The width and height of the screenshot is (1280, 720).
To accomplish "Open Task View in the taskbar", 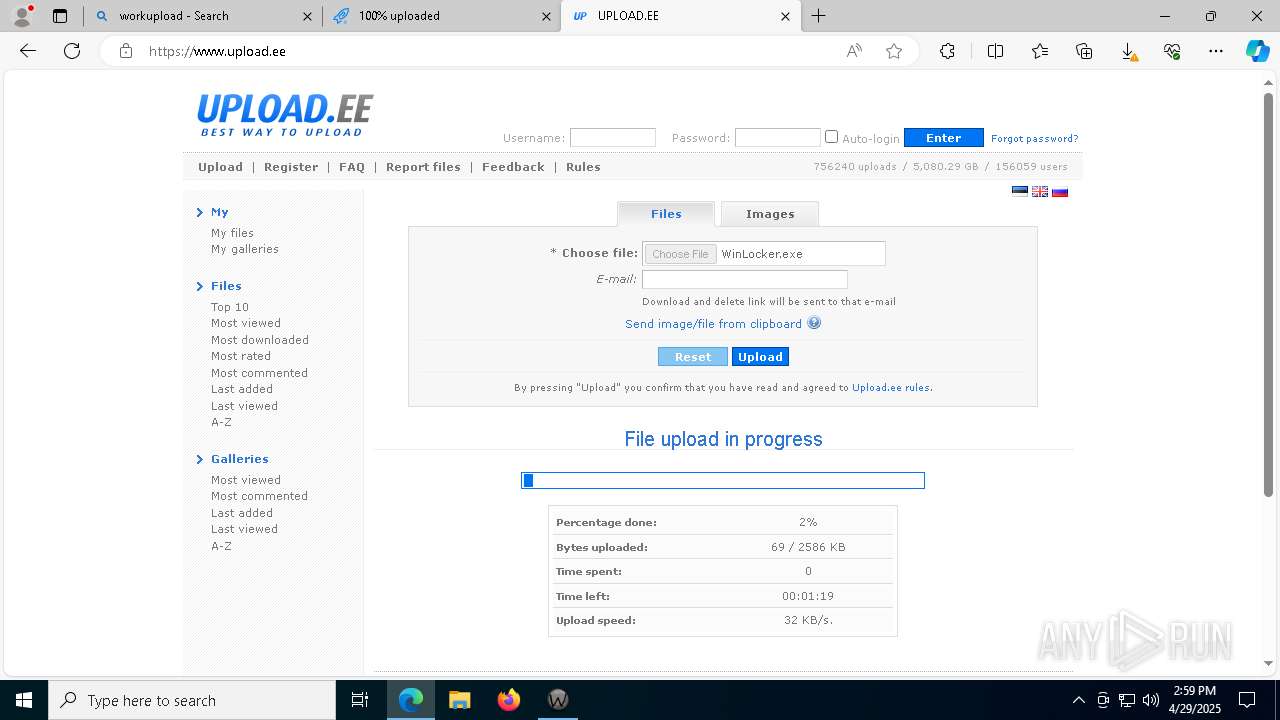I will click(360, 700).
